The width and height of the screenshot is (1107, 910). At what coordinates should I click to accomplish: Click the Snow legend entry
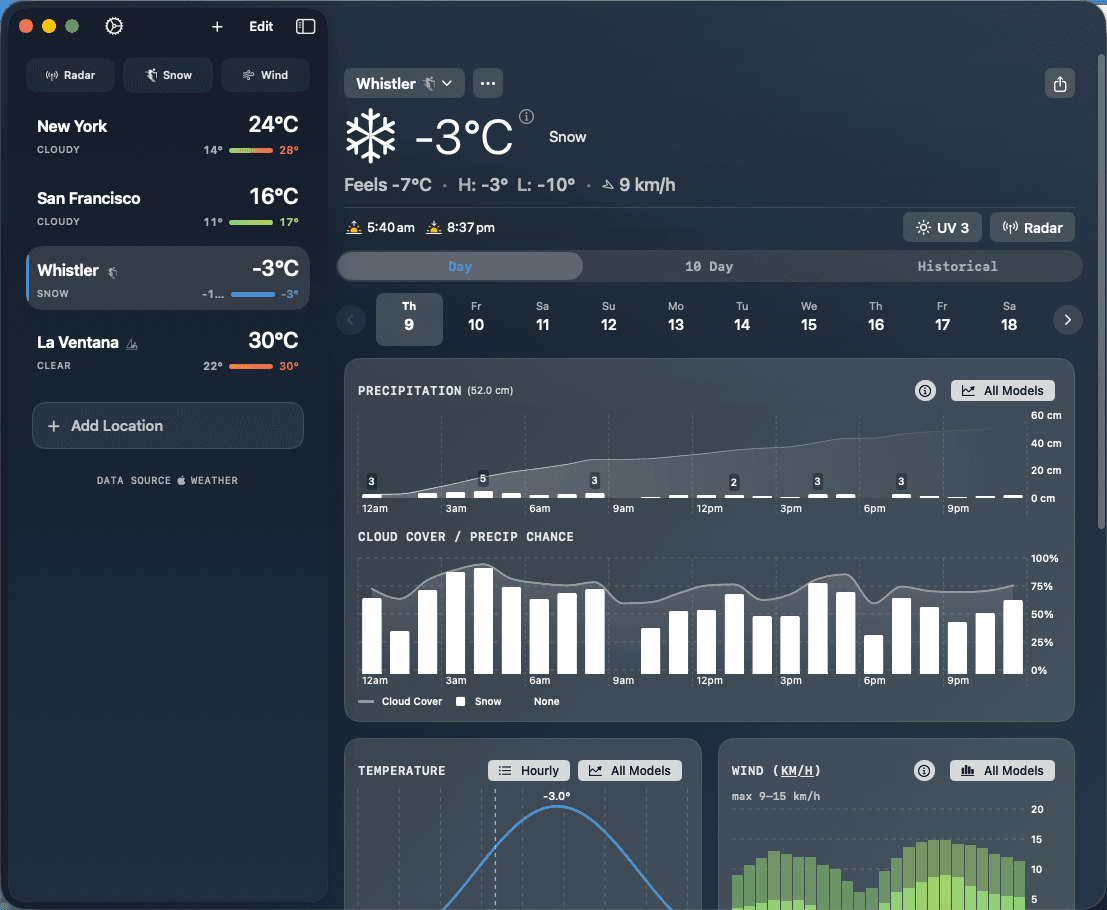479,701
